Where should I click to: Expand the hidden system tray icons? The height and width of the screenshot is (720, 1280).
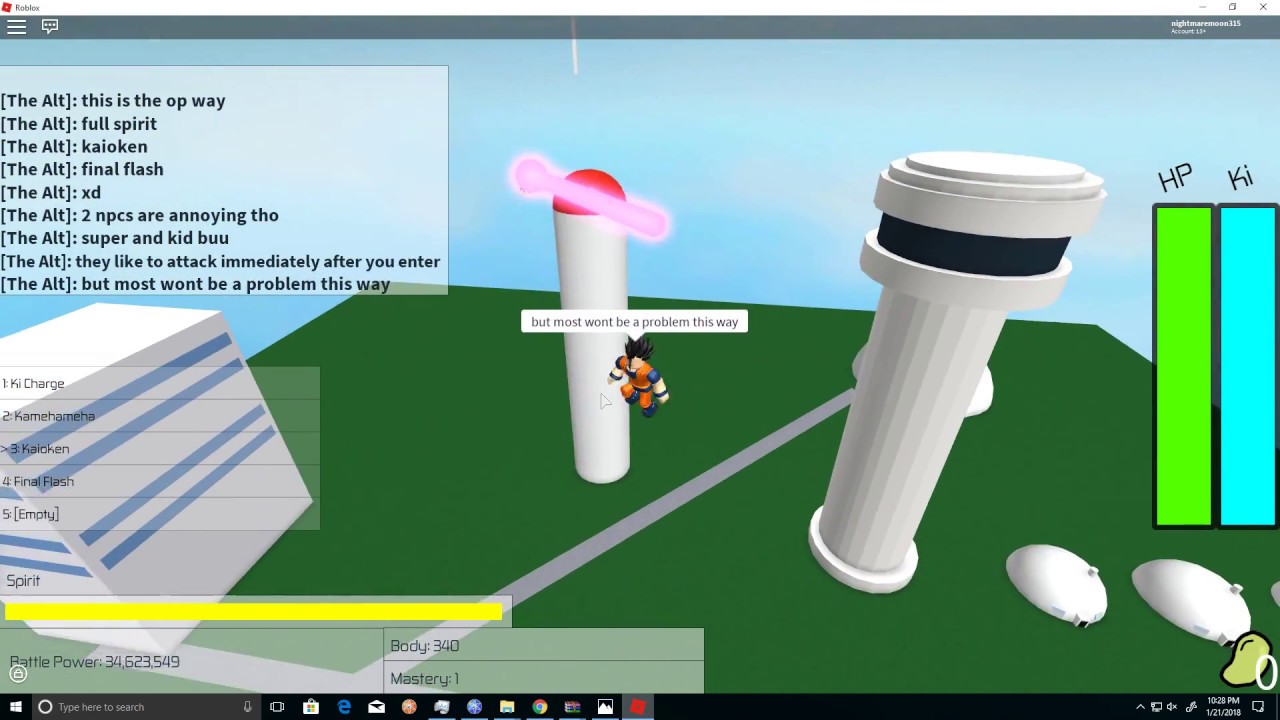tap(1140, 707)
